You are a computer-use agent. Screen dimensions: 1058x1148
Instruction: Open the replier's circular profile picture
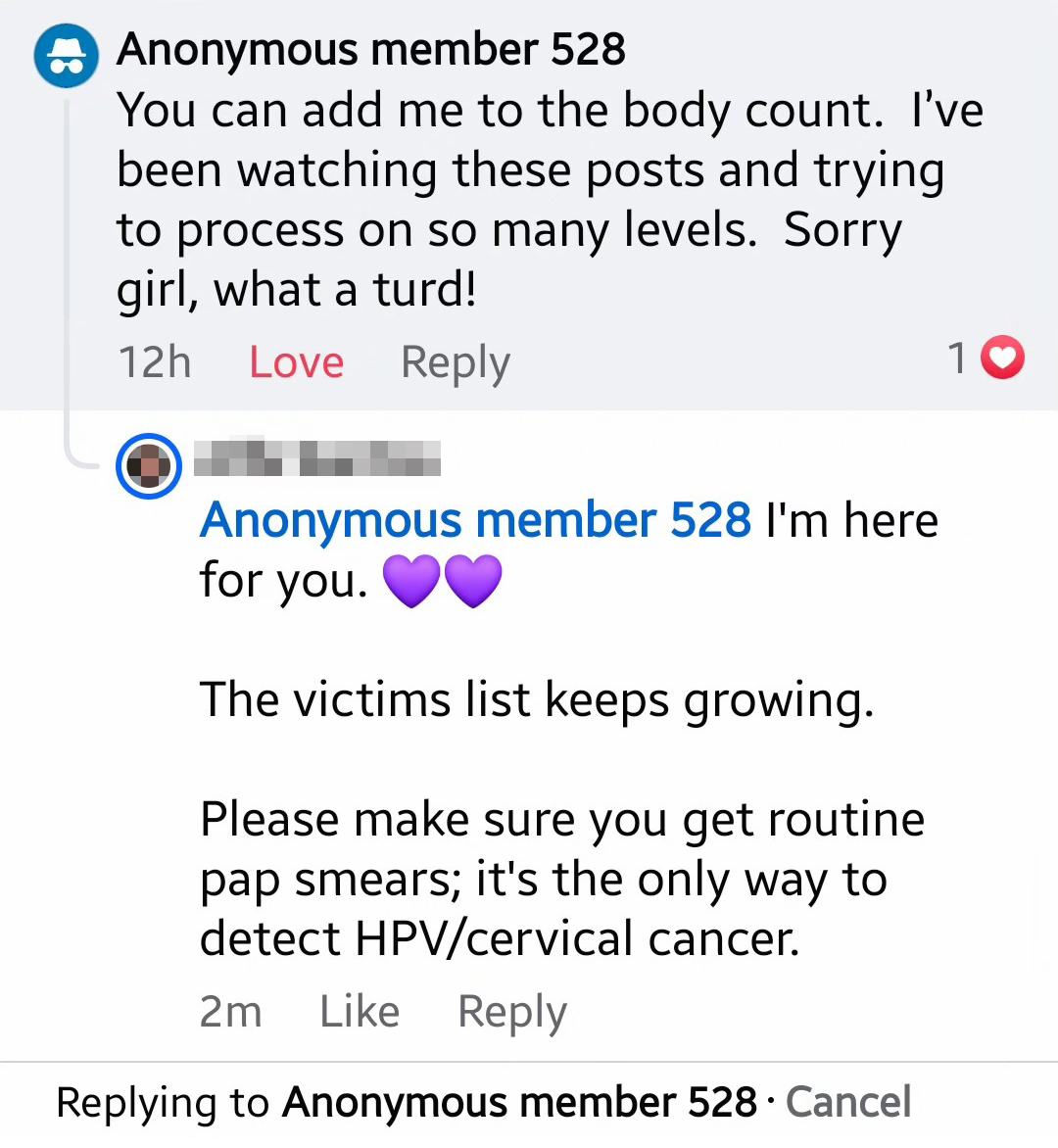pyautogui.click(x=149, y=465)
